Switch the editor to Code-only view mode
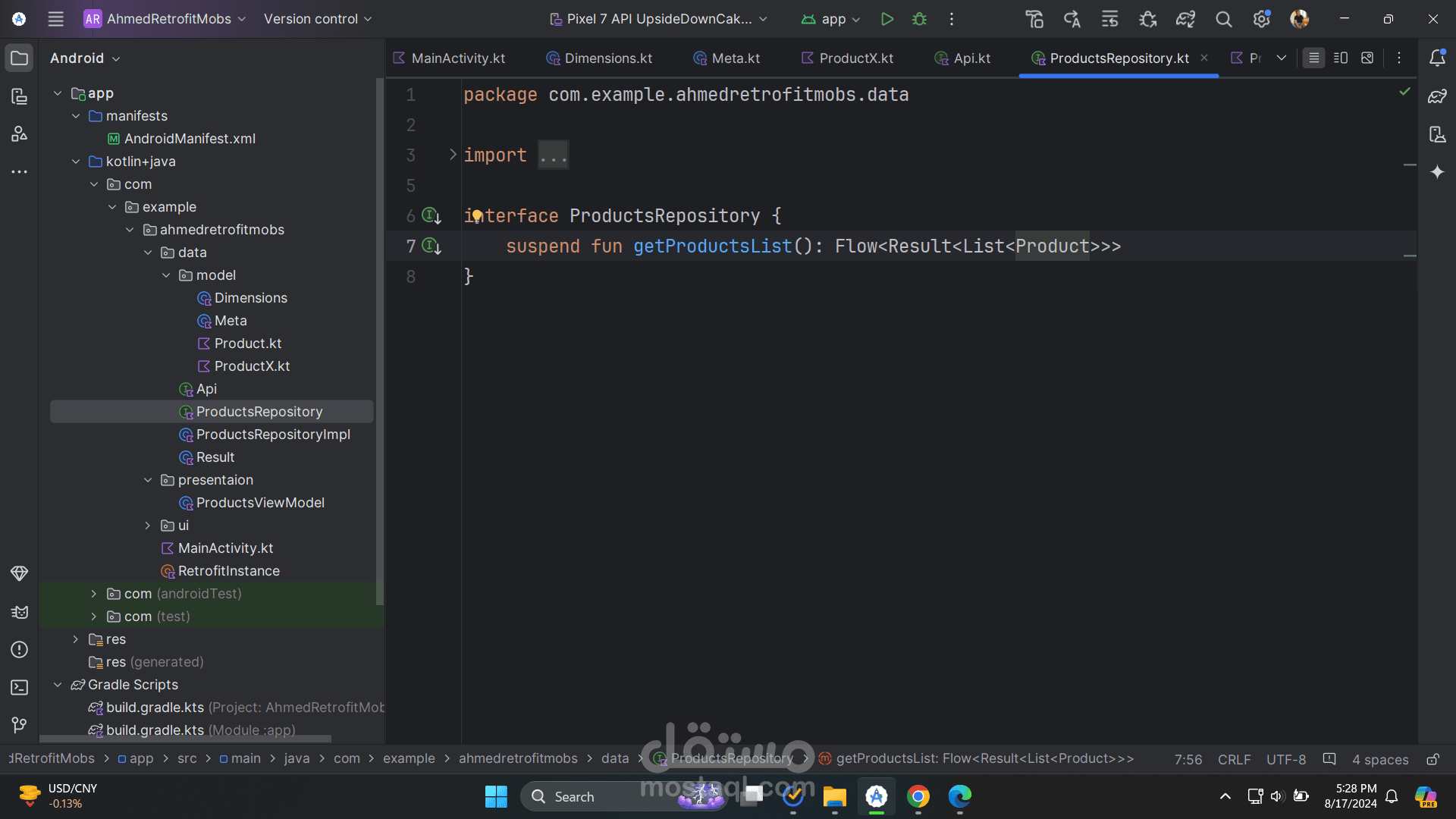The image size is (1456, 819). click(x=1313, y=58)
